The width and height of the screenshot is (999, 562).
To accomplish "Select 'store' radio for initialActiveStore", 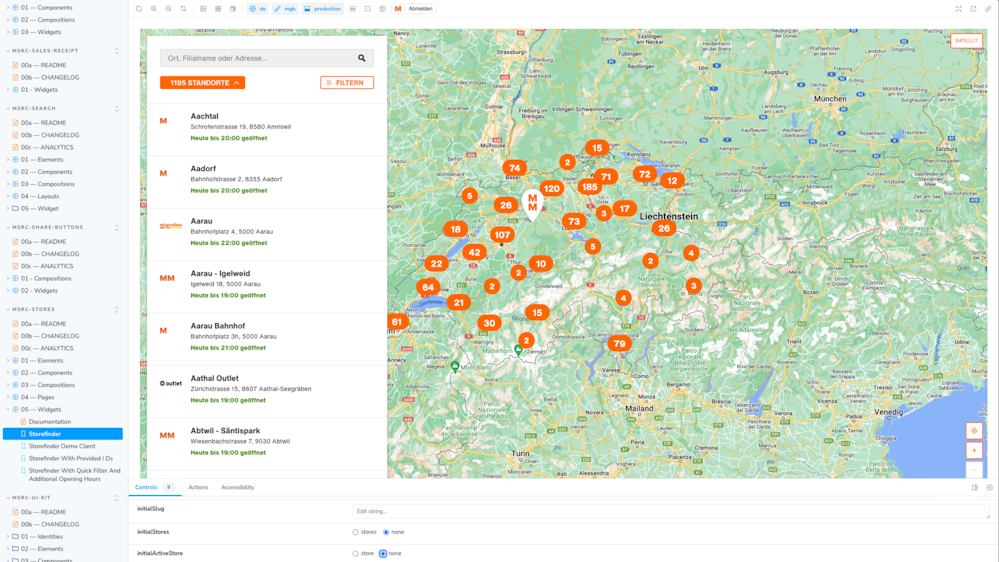I will 356,554.
